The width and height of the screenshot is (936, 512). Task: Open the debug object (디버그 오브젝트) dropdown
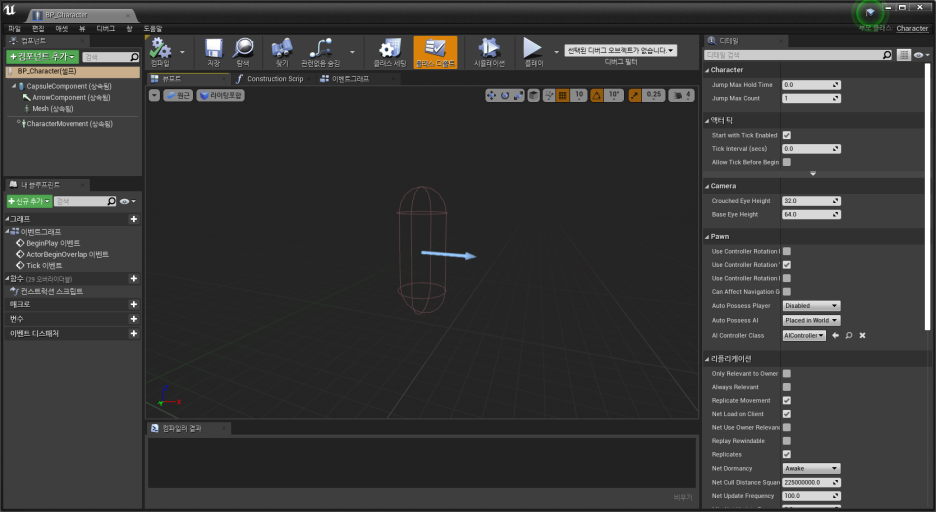click(x=620, y=51)
